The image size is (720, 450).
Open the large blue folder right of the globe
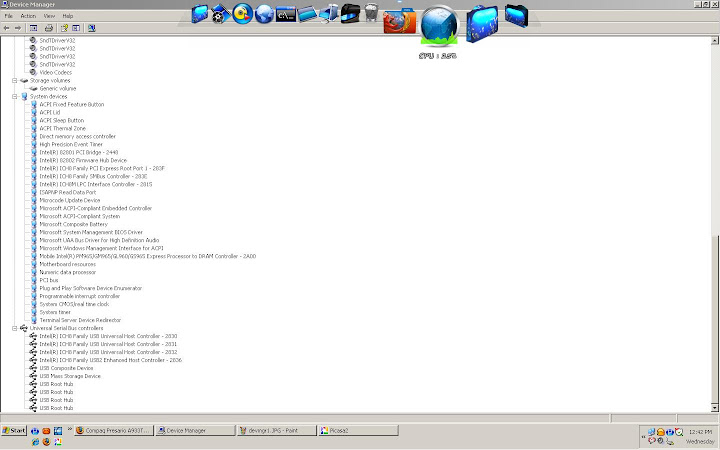(x=482, y=24)
